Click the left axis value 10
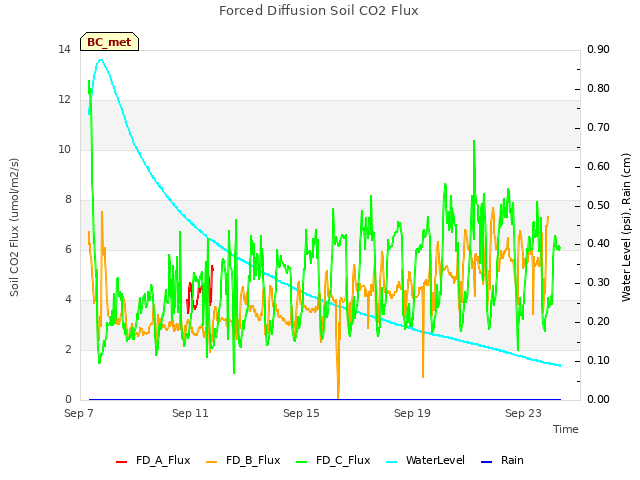 pyautogui.click(x=64, y=150)
